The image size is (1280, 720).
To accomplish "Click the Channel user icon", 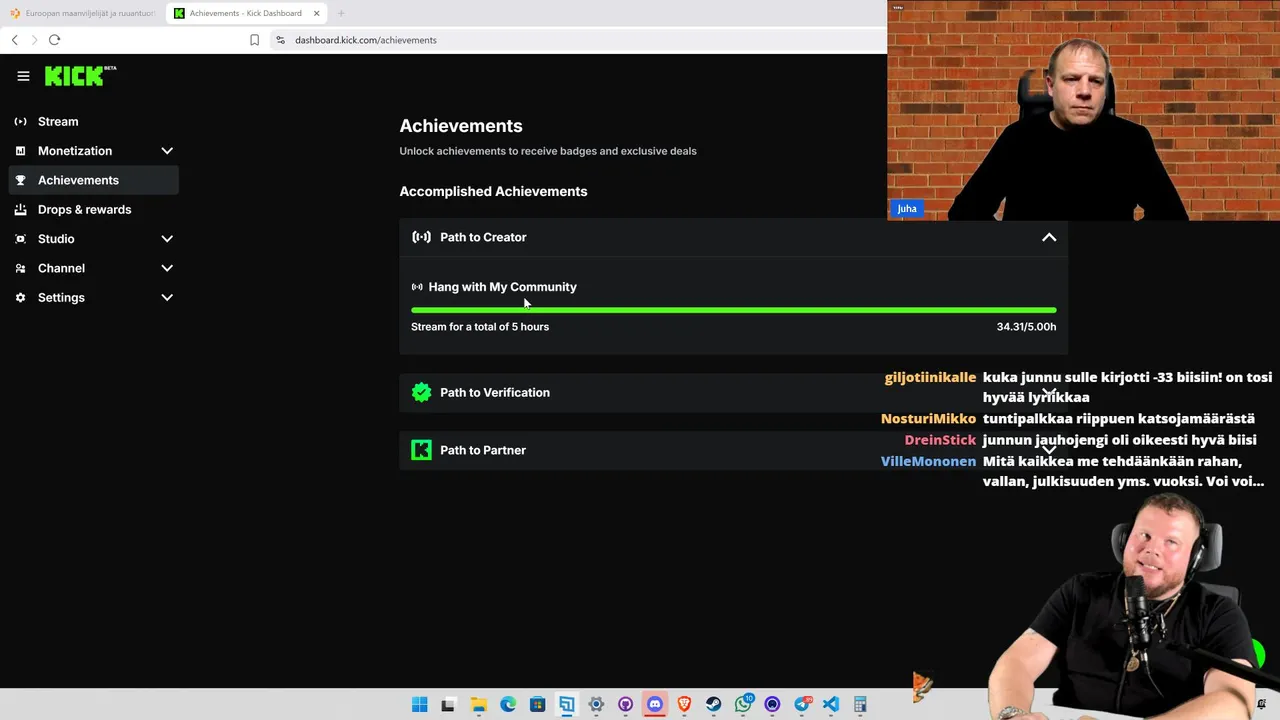I will tap(20, 268).
